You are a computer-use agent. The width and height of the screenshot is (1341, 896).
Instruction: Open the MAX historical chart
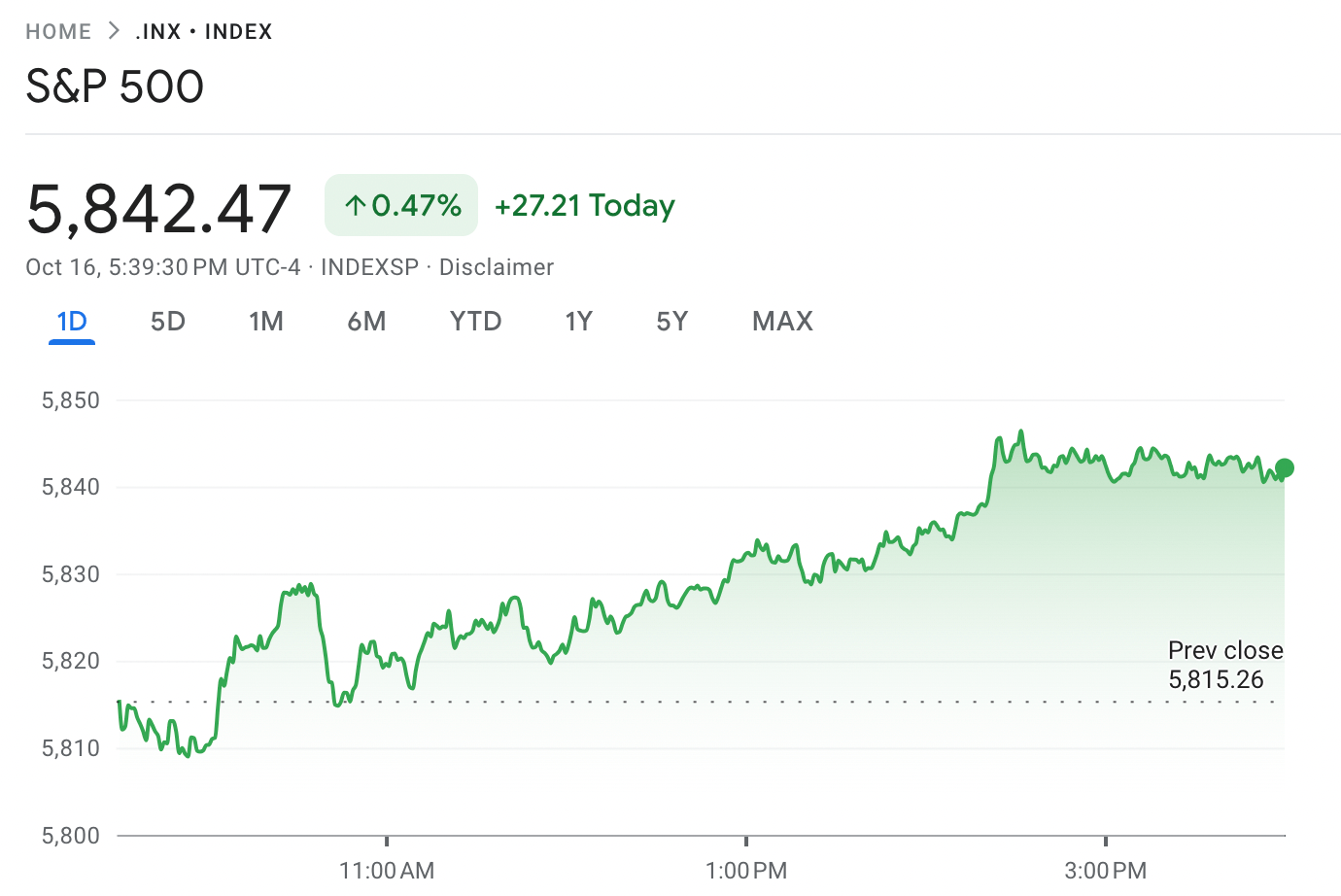pyautogui.click(x=781, y=321)
